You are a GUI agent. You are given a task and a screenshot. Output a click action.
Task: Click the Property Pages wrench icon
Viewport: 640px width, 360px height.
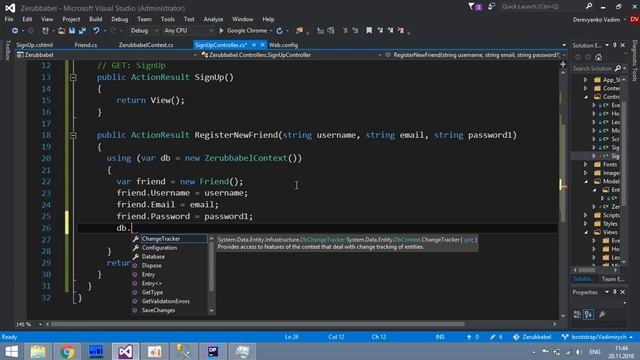tap(602, 314)
